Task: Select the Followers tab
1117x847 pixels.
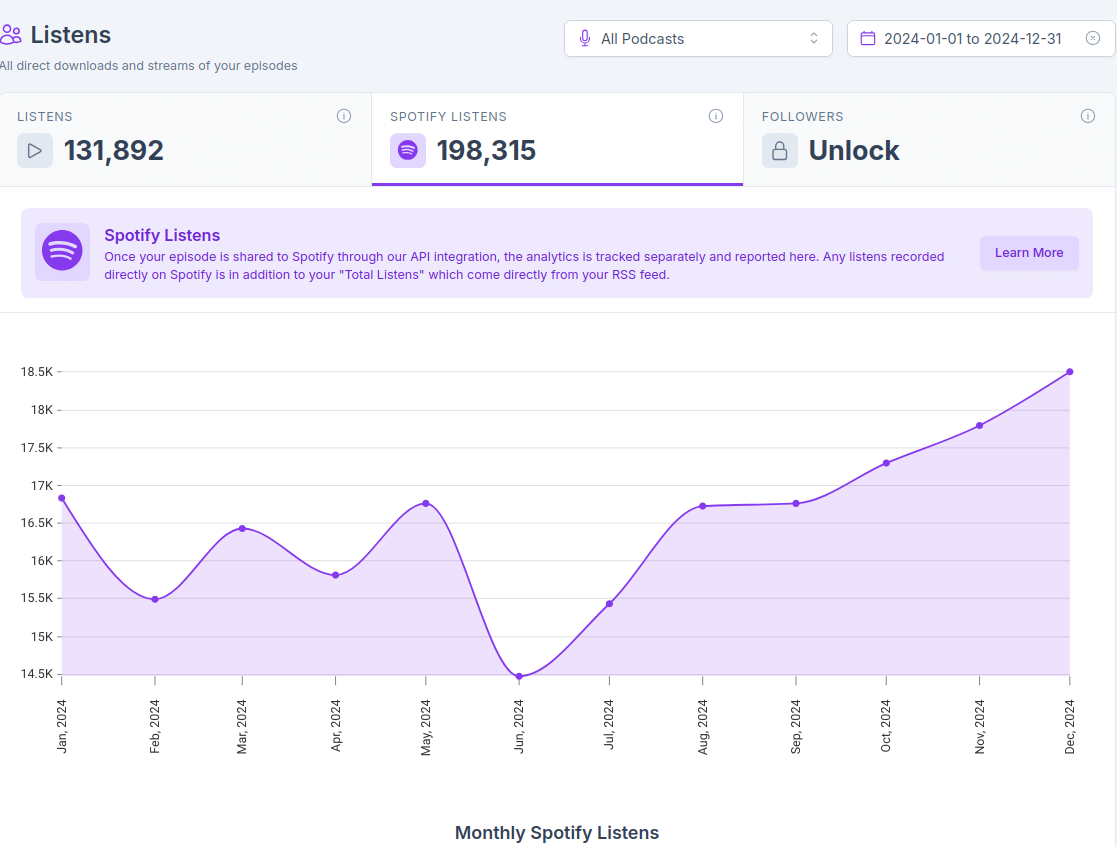Action: coord(928,139)
